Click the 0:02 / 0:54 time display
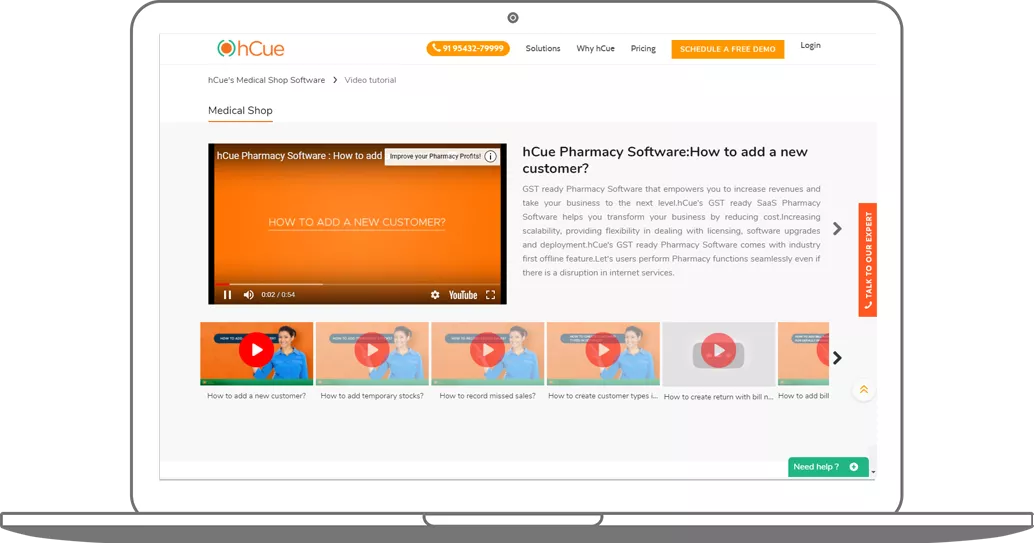 [278, 295]
